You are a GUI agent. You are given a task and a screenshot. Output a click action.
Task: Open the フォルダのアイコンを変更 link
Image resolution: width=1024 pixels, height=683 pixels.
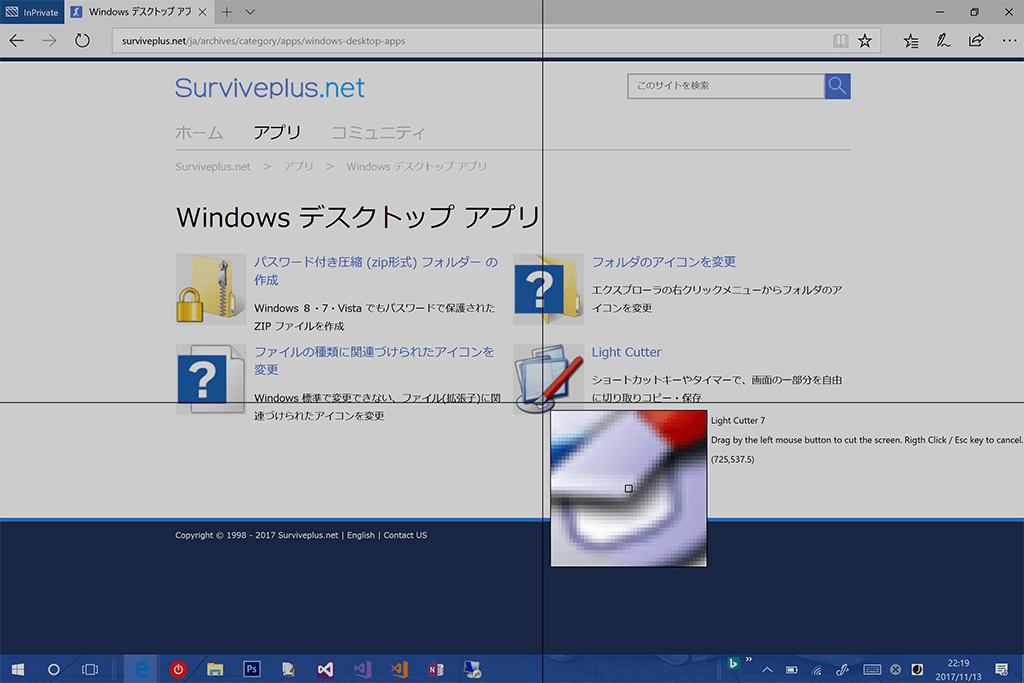coord(664,262)
